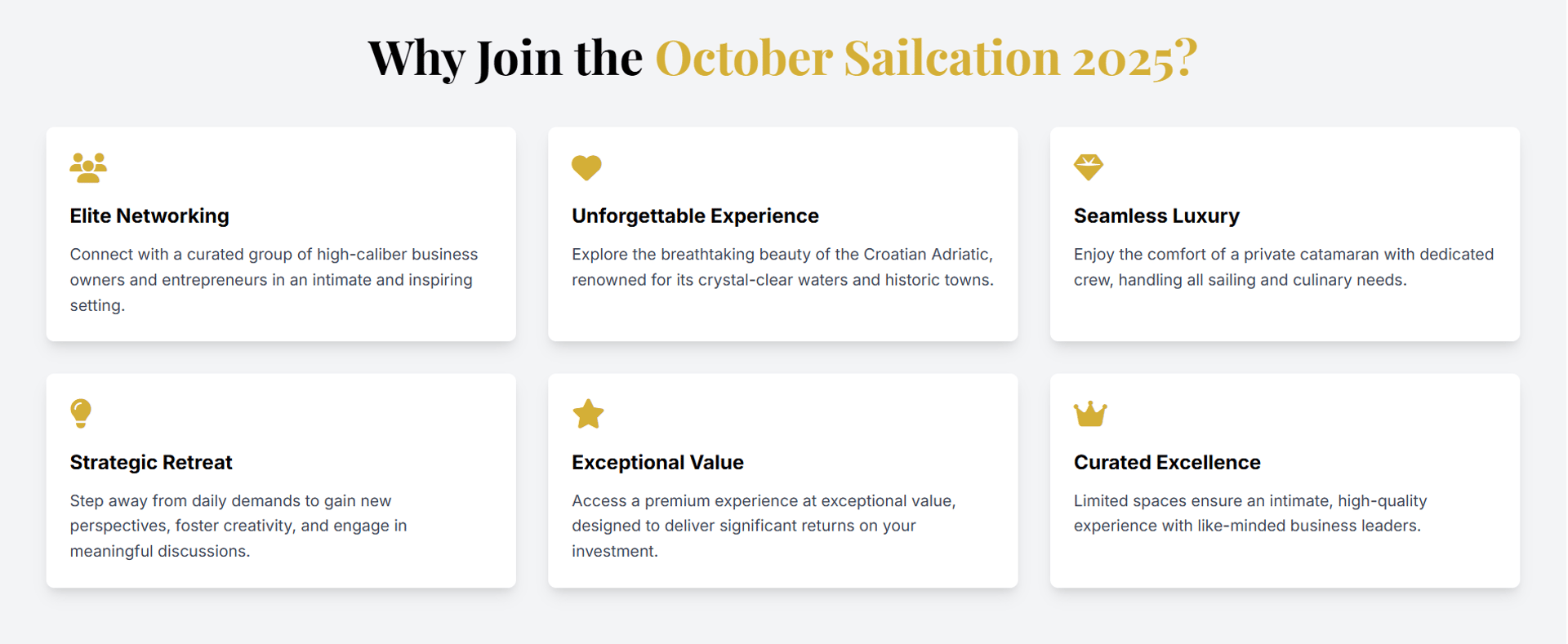Click the Elite Networking description about business owners
Viewport: 1568px width, 644px height.
click(x=274, y=280)
